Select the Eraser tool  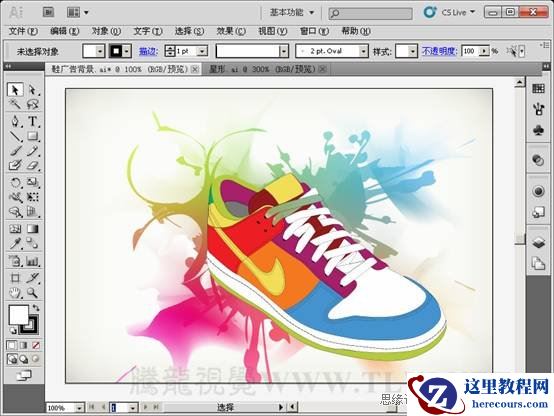click(33, 165)
